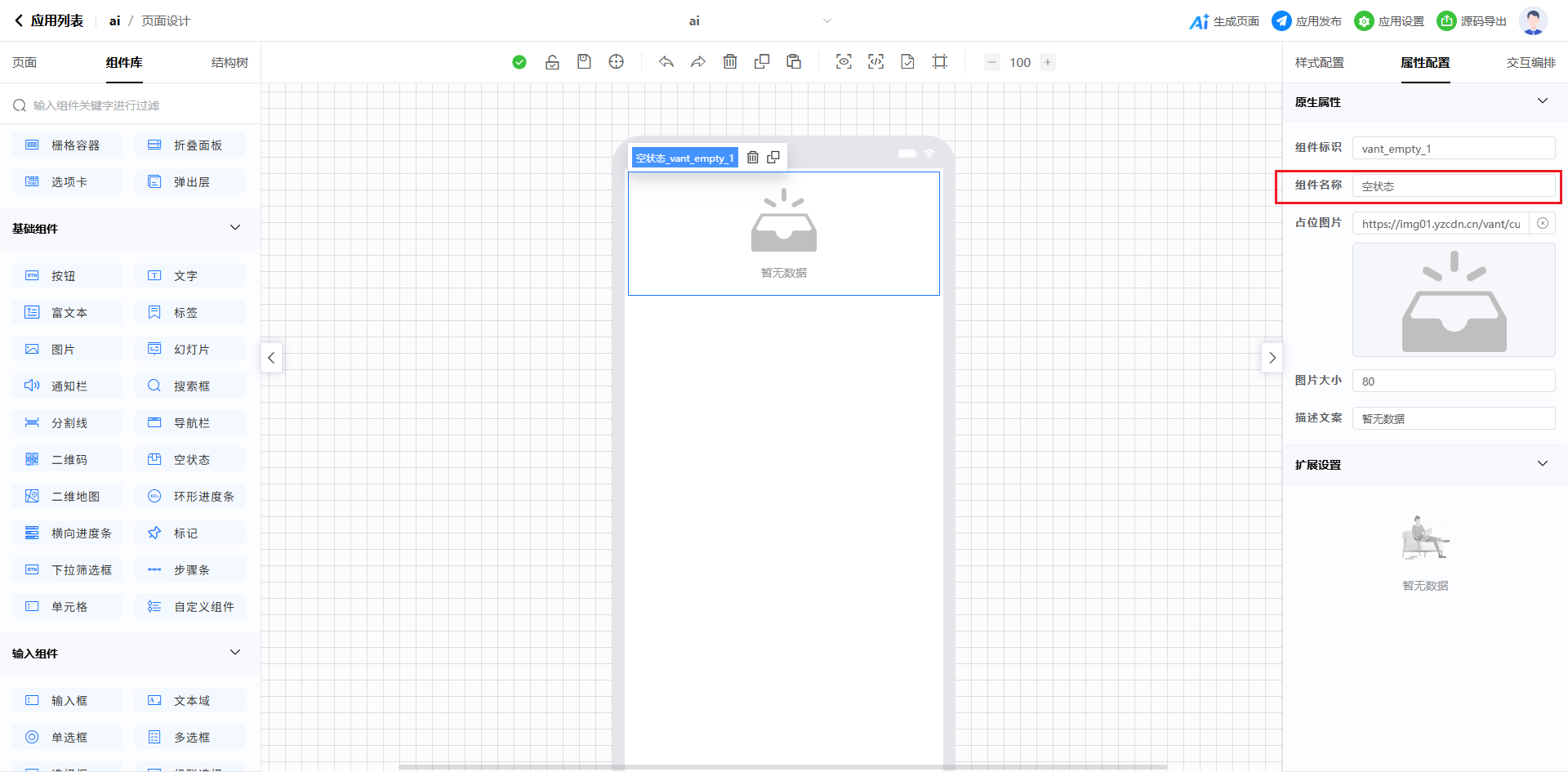
Task: Open the 样式配置 tab
Action: pos(1319,63)
